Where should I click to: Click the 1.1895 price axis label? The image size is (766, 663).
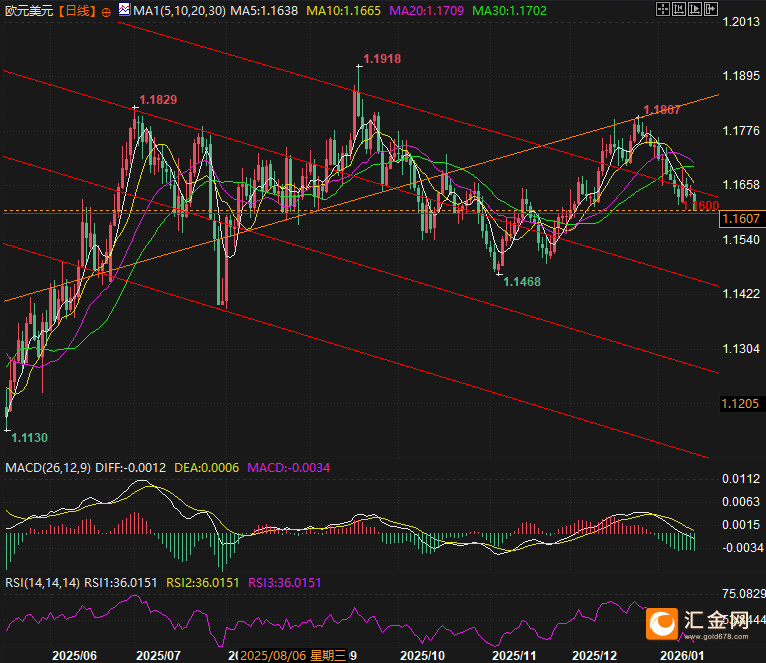pyautogui.click(x=741, y=76)
